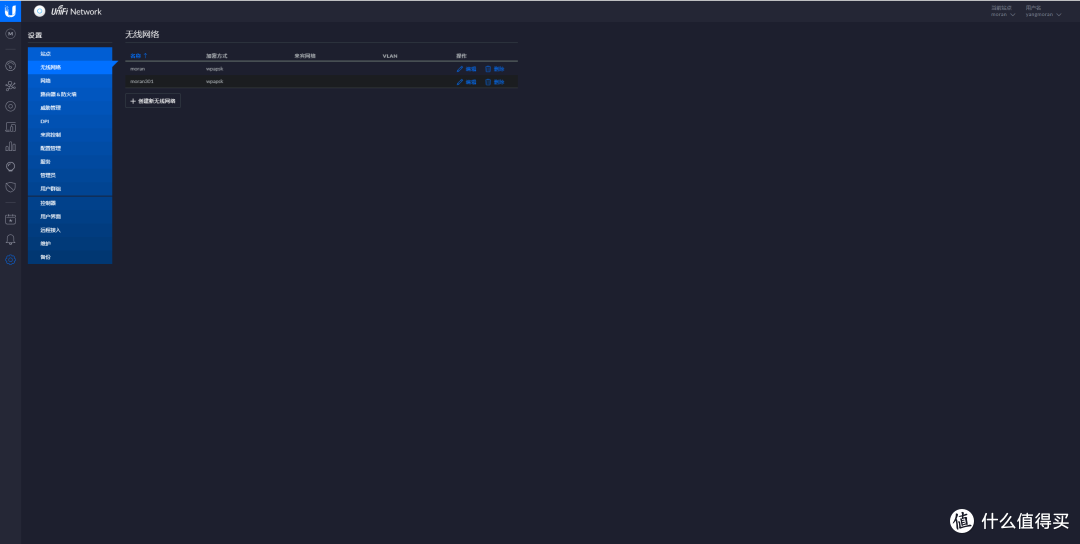Open the yangmoran user dropdown

click(x=1043, y=14)
